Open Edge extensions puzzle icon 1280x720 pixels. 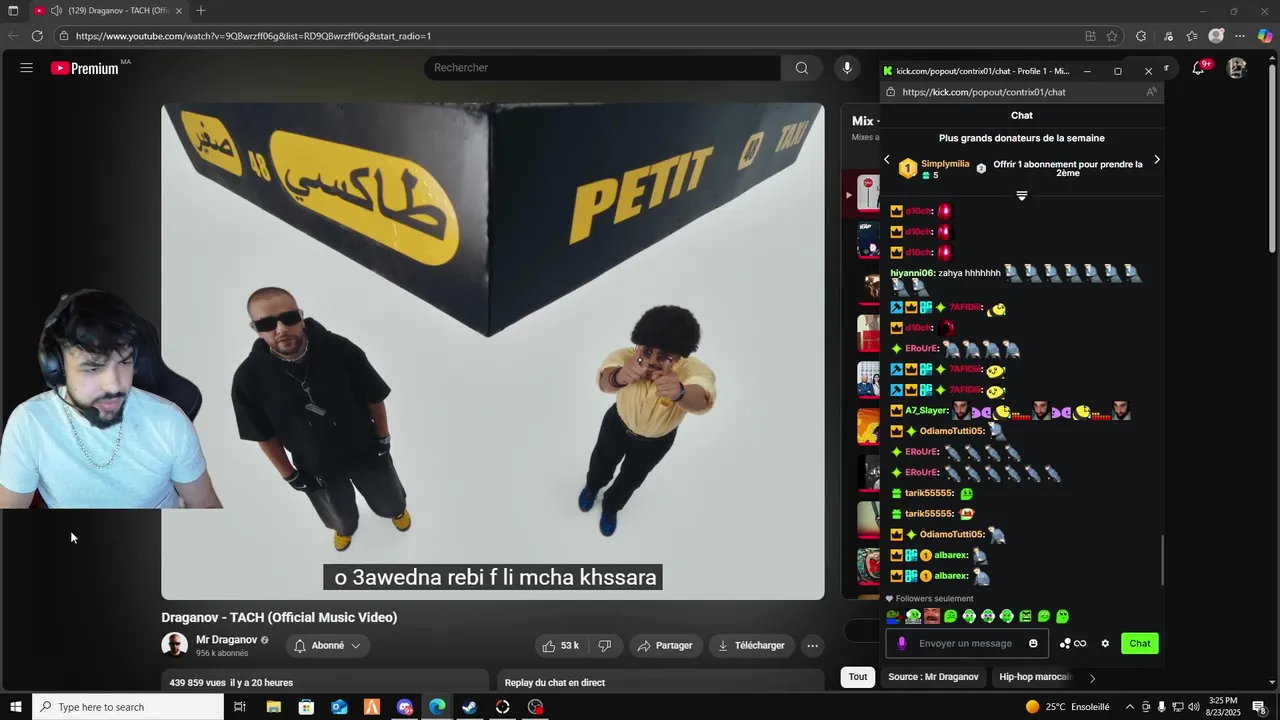[x=1141, y=36]
